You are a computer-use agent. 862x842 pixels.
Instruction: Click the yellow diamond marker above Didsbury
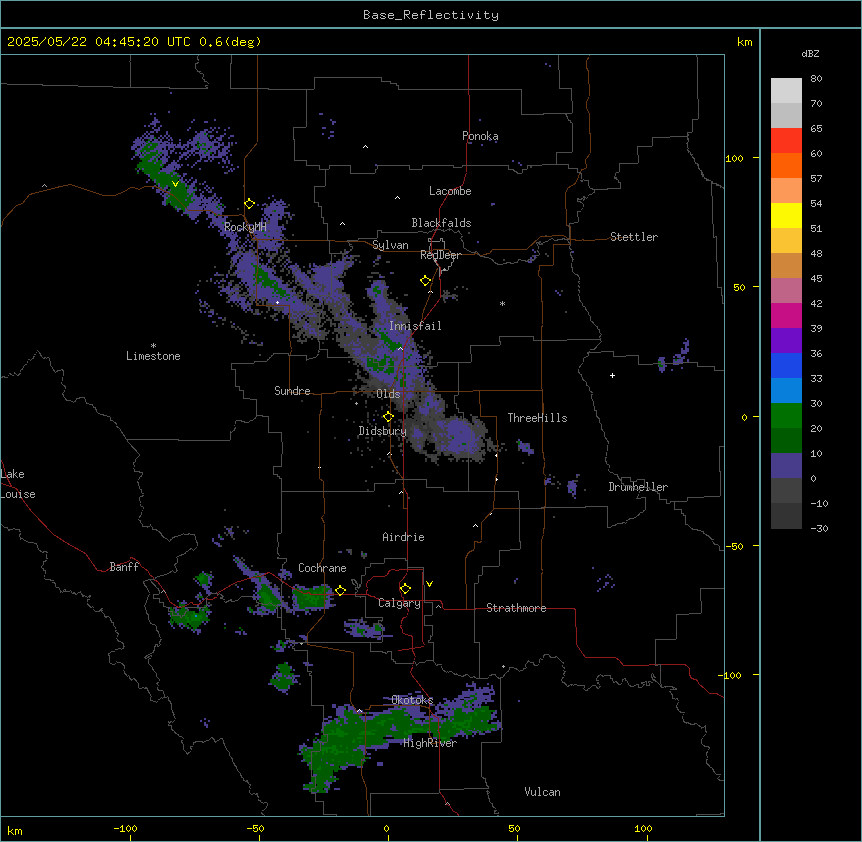pyautogui.click(x=388, y=417)
